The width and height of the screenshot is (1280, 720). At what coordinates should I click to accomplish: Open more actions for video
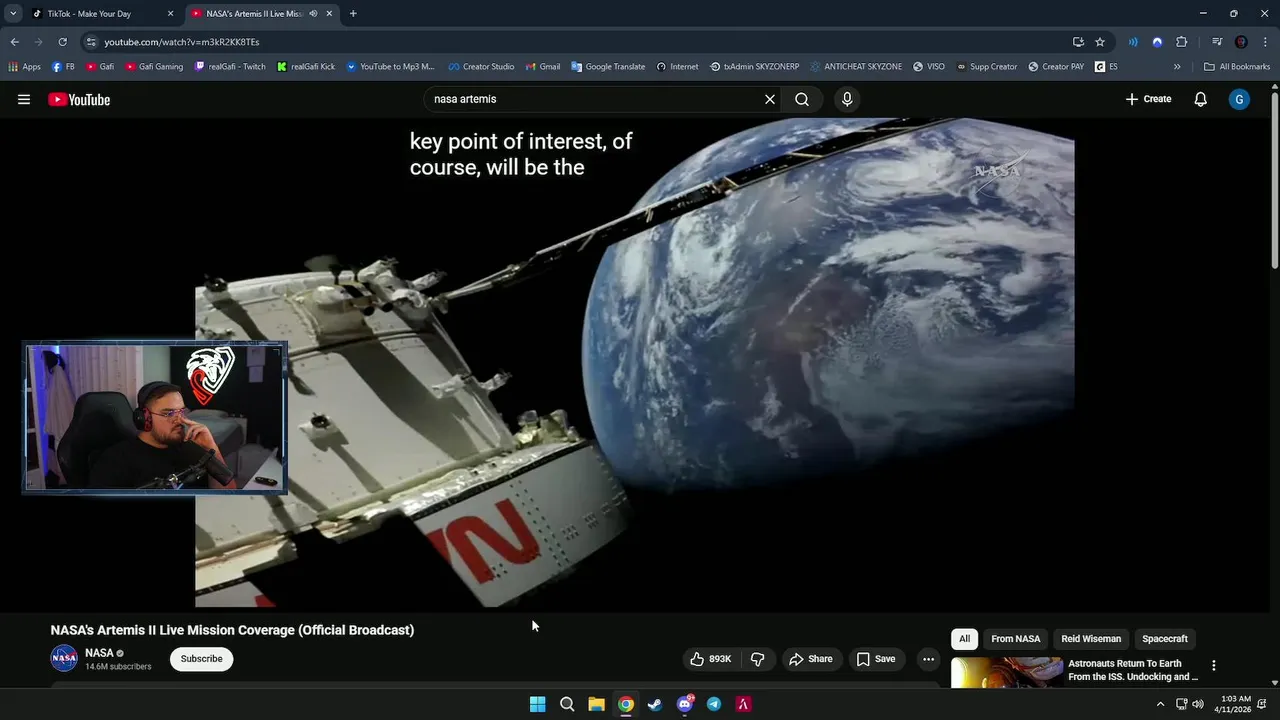tap(929, 659)
